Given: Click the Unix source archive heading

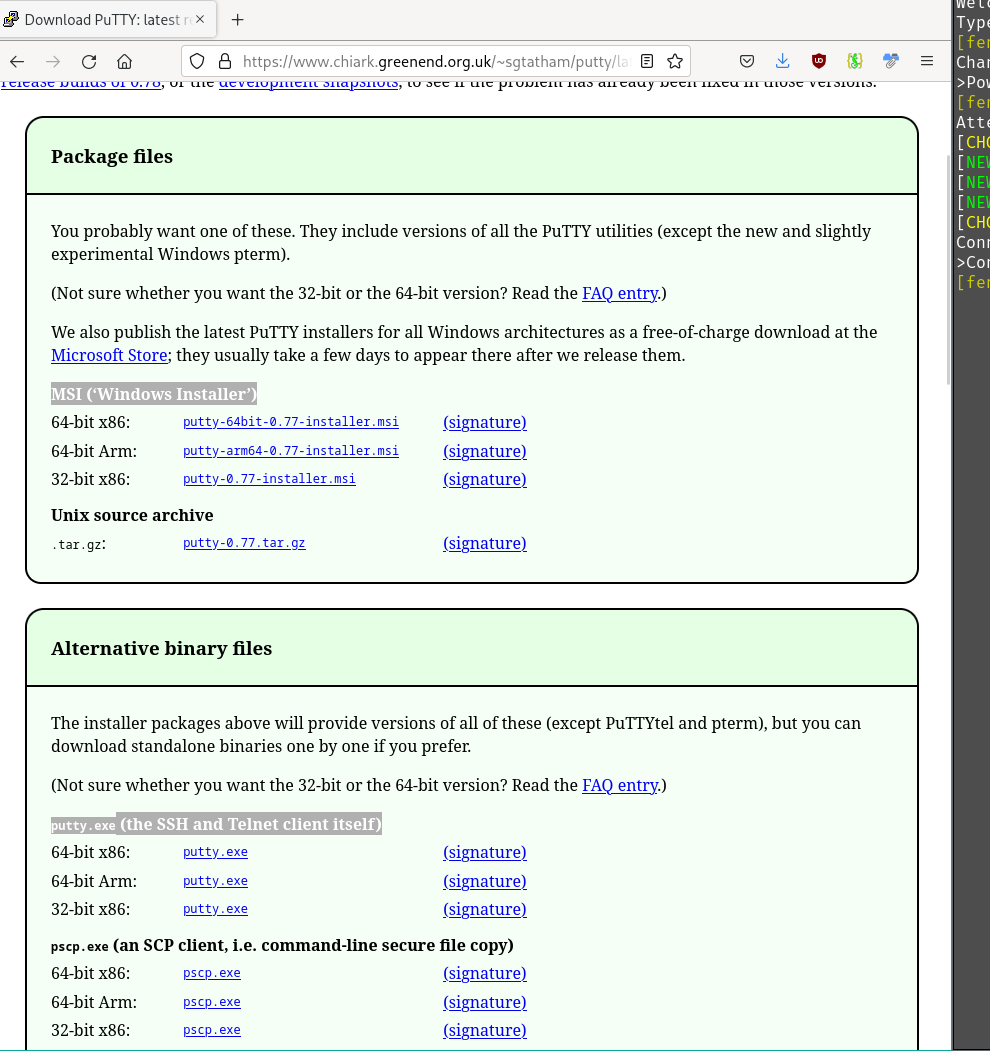Looking at the screenshot, I should coord(132,515).
